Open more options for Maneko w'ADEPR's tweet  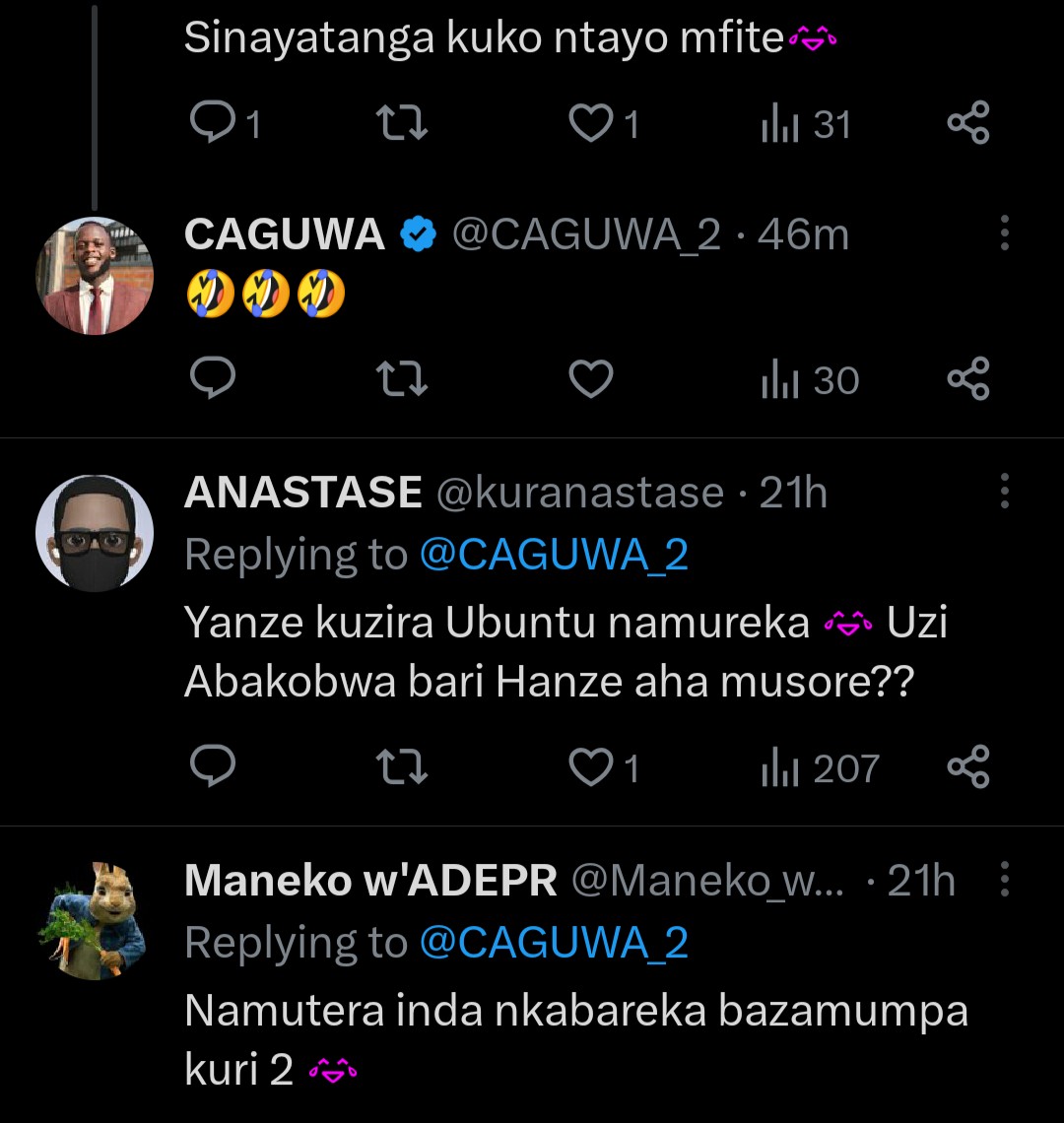point(1004,880)
